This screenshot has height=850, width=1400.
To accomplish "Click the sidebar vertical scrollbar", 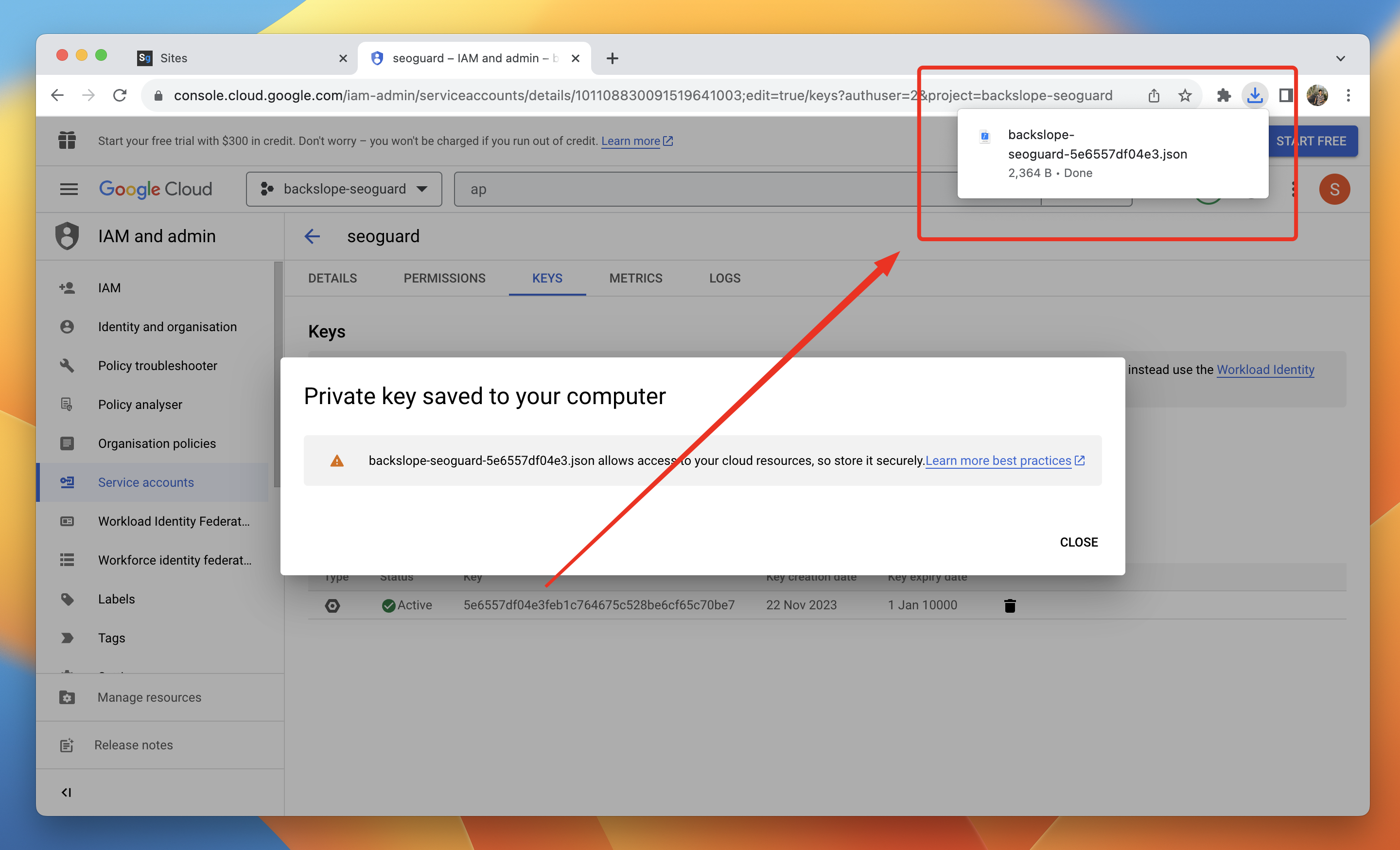I will pyautogui.click(x=277, y=375).
